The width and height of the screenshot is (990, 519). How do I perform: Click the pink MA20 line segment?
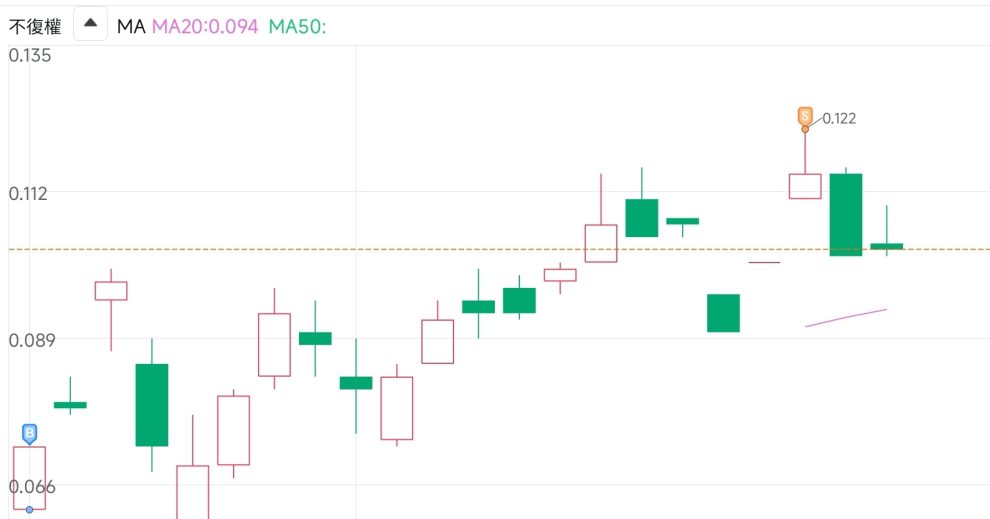click(846, 317)
